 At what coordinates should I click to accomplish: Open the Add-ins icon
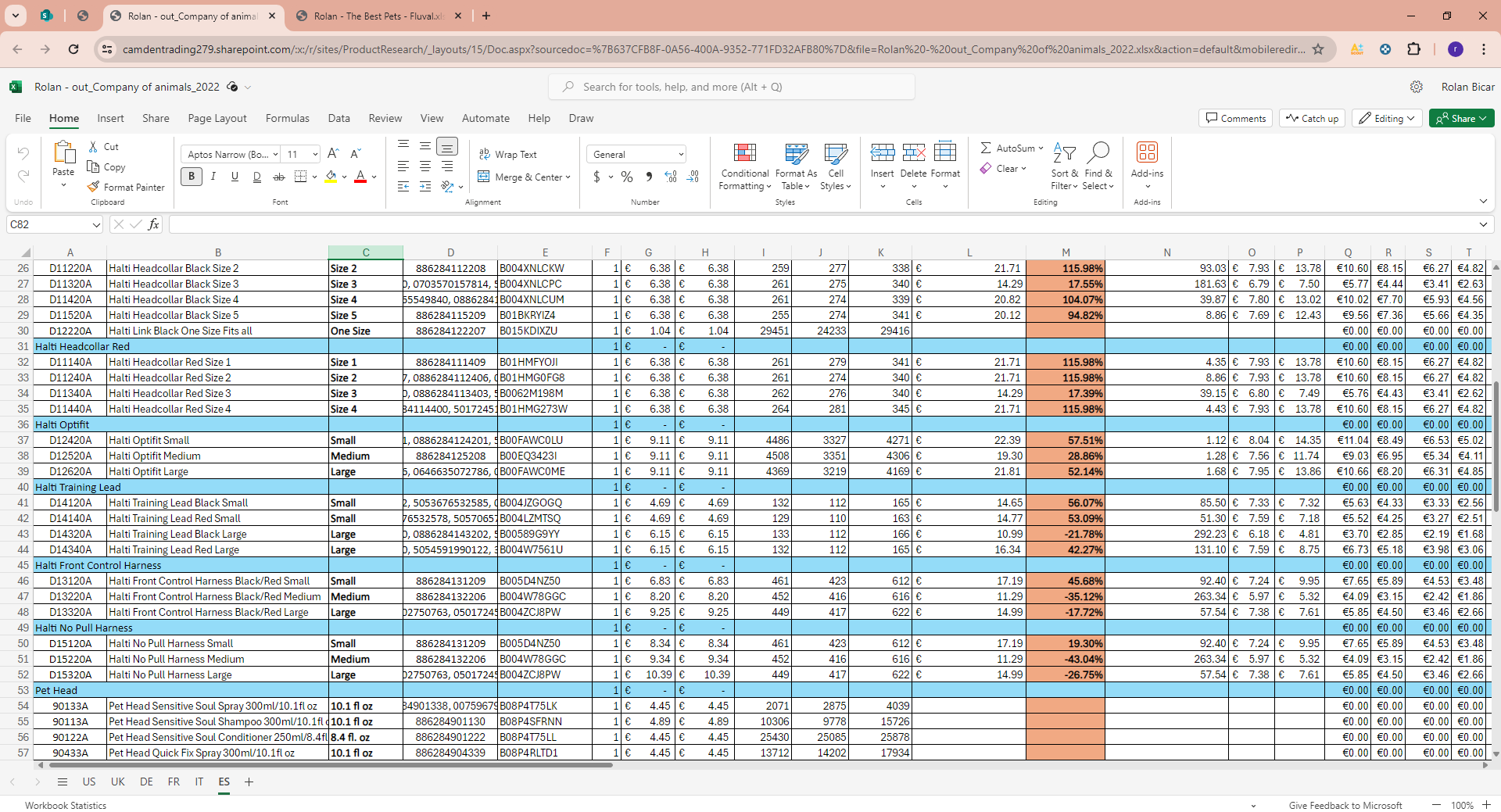pyautogui.click(x=1147, y=153)
